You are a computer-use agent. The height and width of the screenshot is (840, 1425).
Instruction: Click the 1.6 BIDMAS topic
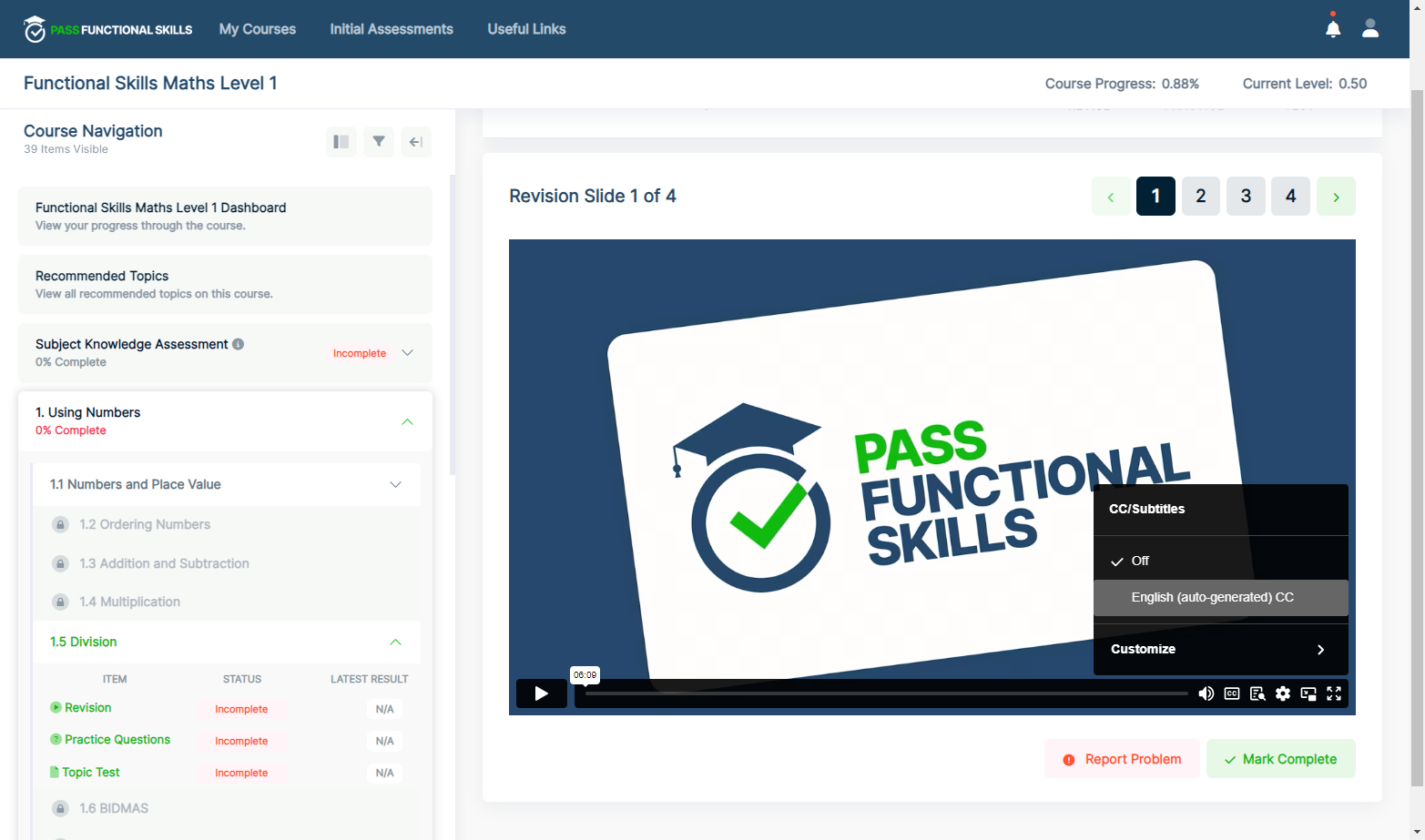pos(114,808)
